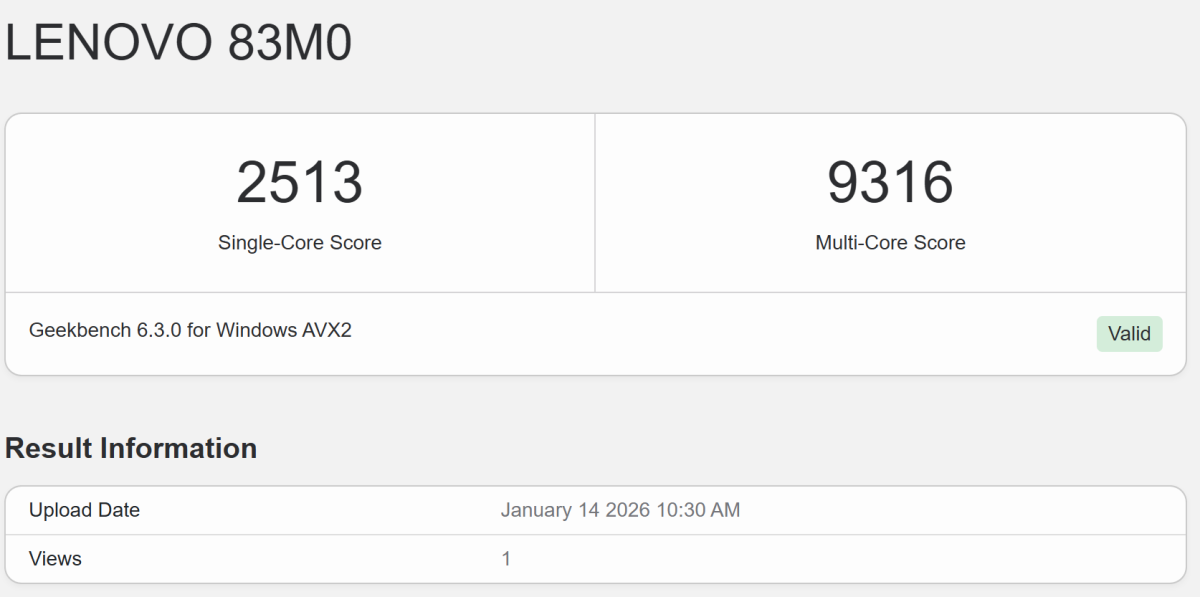Click the green Valid badge
This screenshot has height=597, width=1200.
tap(1129, 334)
